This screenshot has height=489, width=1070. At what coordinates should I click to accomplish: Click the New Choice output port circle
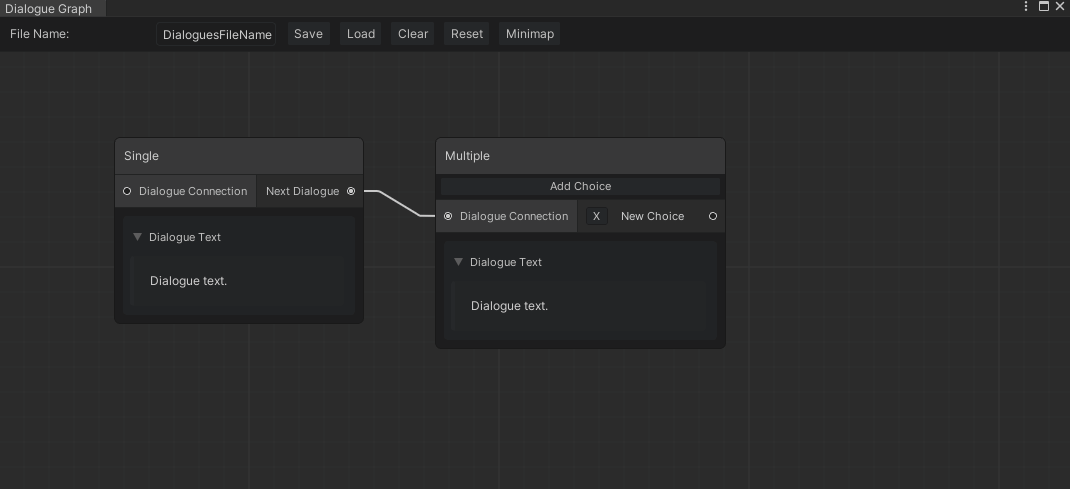tap(713, 216)
